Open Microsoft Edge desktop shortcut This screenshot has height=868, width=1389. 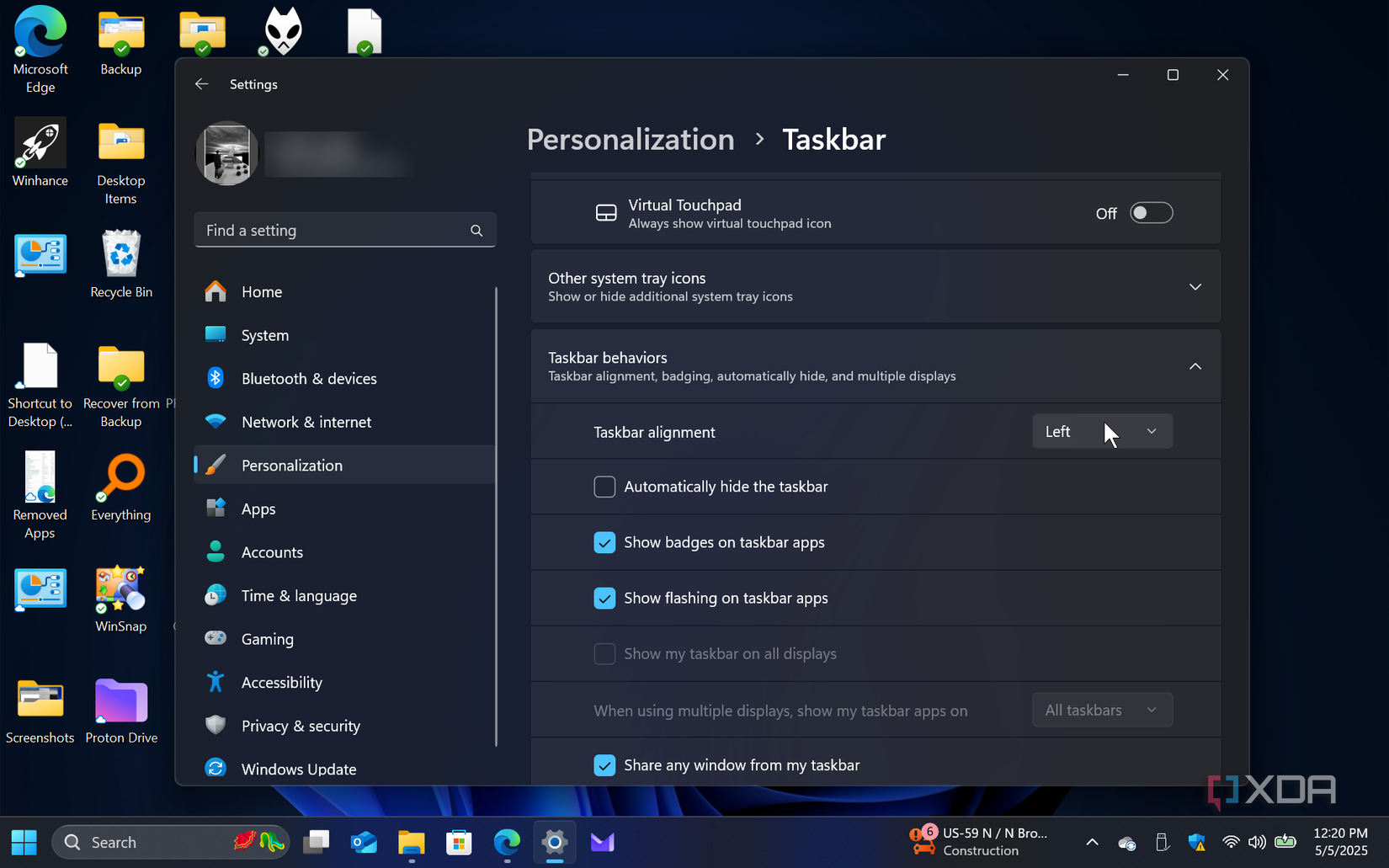coord(40,50)
